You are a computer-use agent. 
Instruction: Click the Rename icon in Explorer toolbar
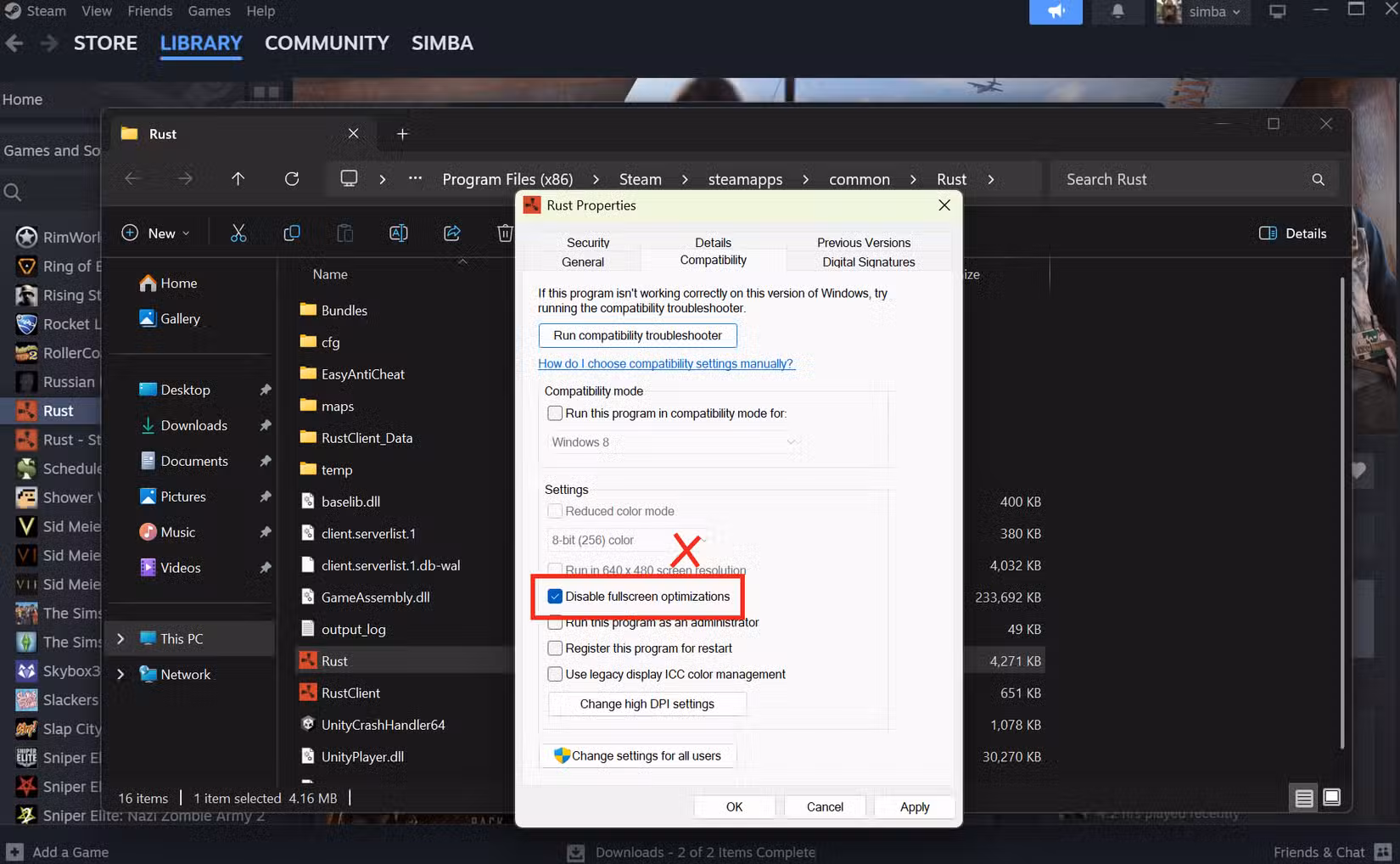tap(398, 233)
